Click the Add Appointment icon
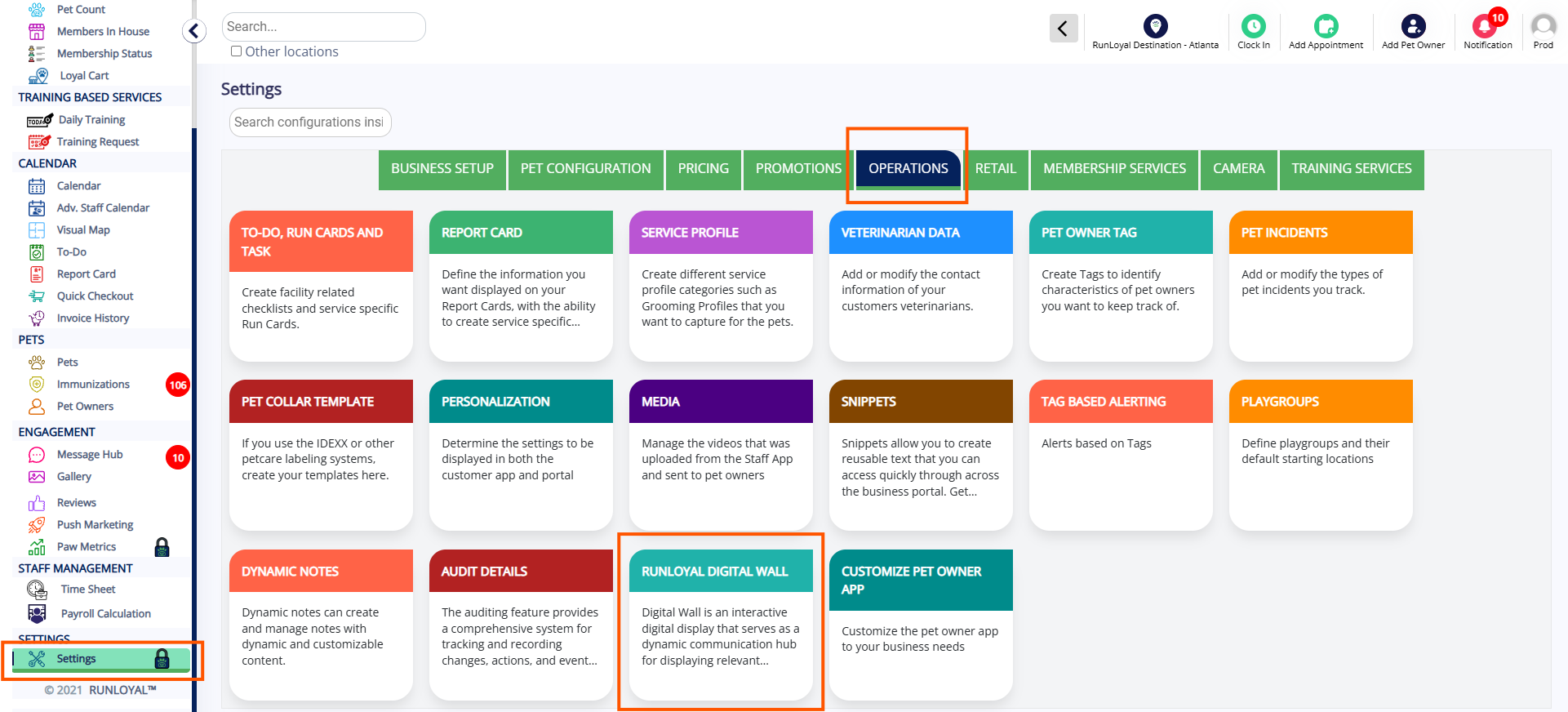The width and height of the screenshot is (1568, 712). click(1326, 26)
